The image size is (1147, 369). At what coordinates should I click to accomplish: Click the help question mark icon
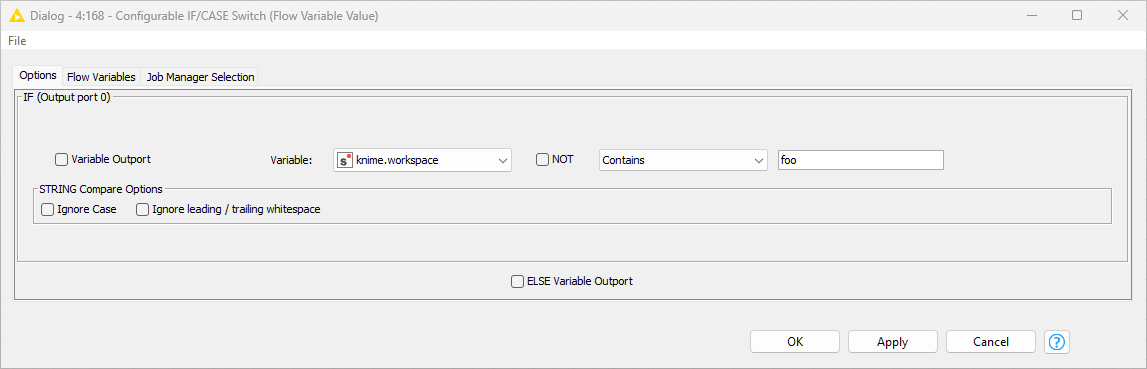pyautogui.click(x=1058, y=341)
